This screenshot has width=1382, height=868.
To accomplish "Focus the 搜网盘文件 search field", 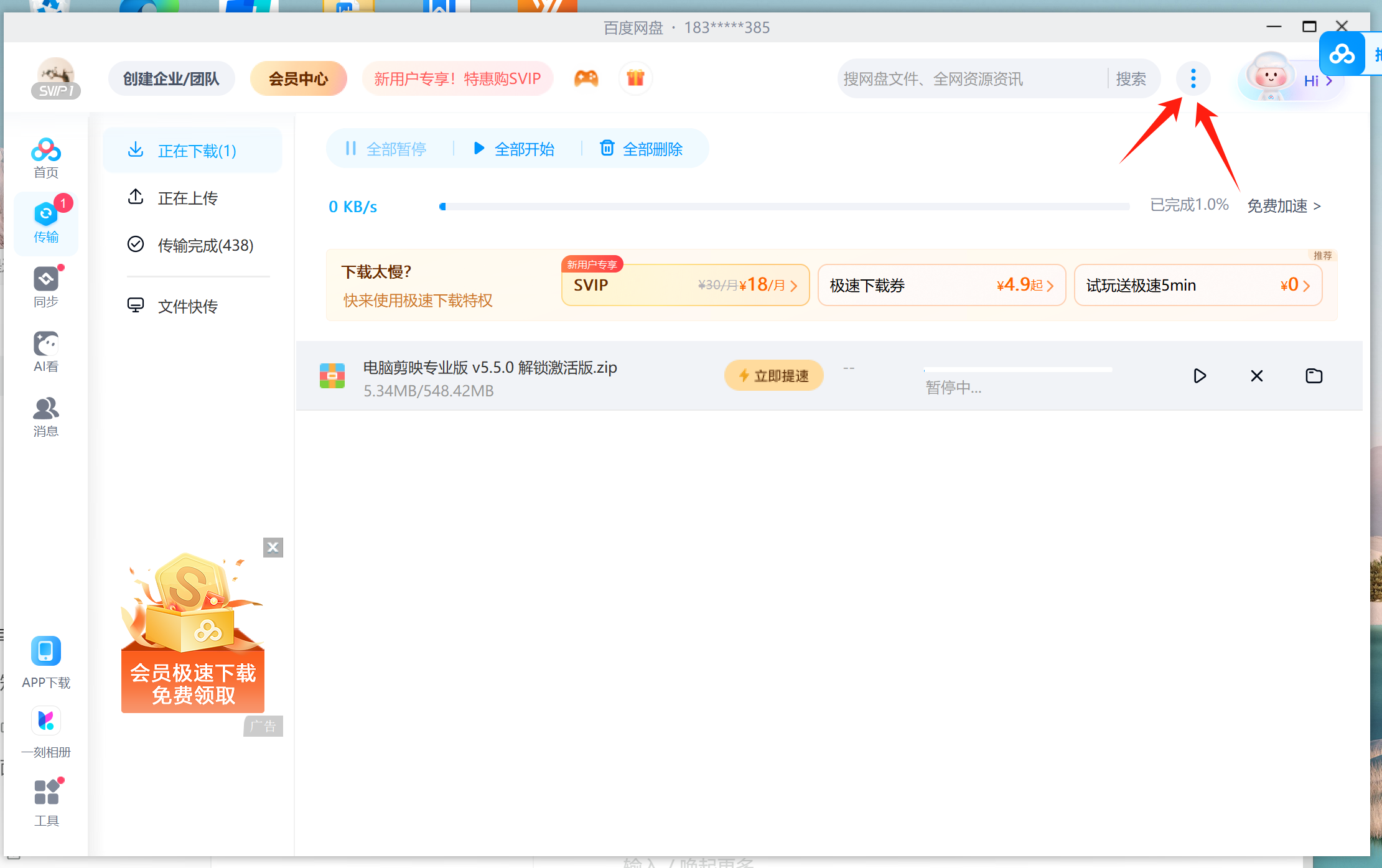I will click(x=971, y=79).
